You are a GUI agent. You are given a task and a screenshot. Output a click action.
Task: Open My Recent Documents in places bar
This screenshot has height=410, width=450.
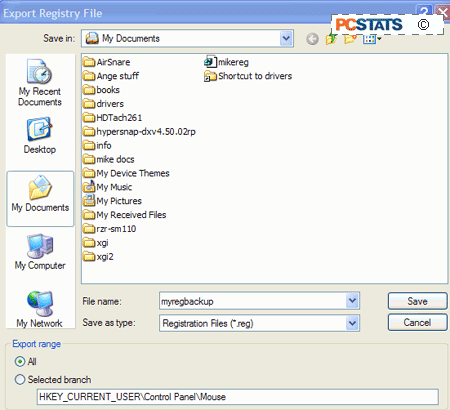pyautogui.click(x=40, y=83)
